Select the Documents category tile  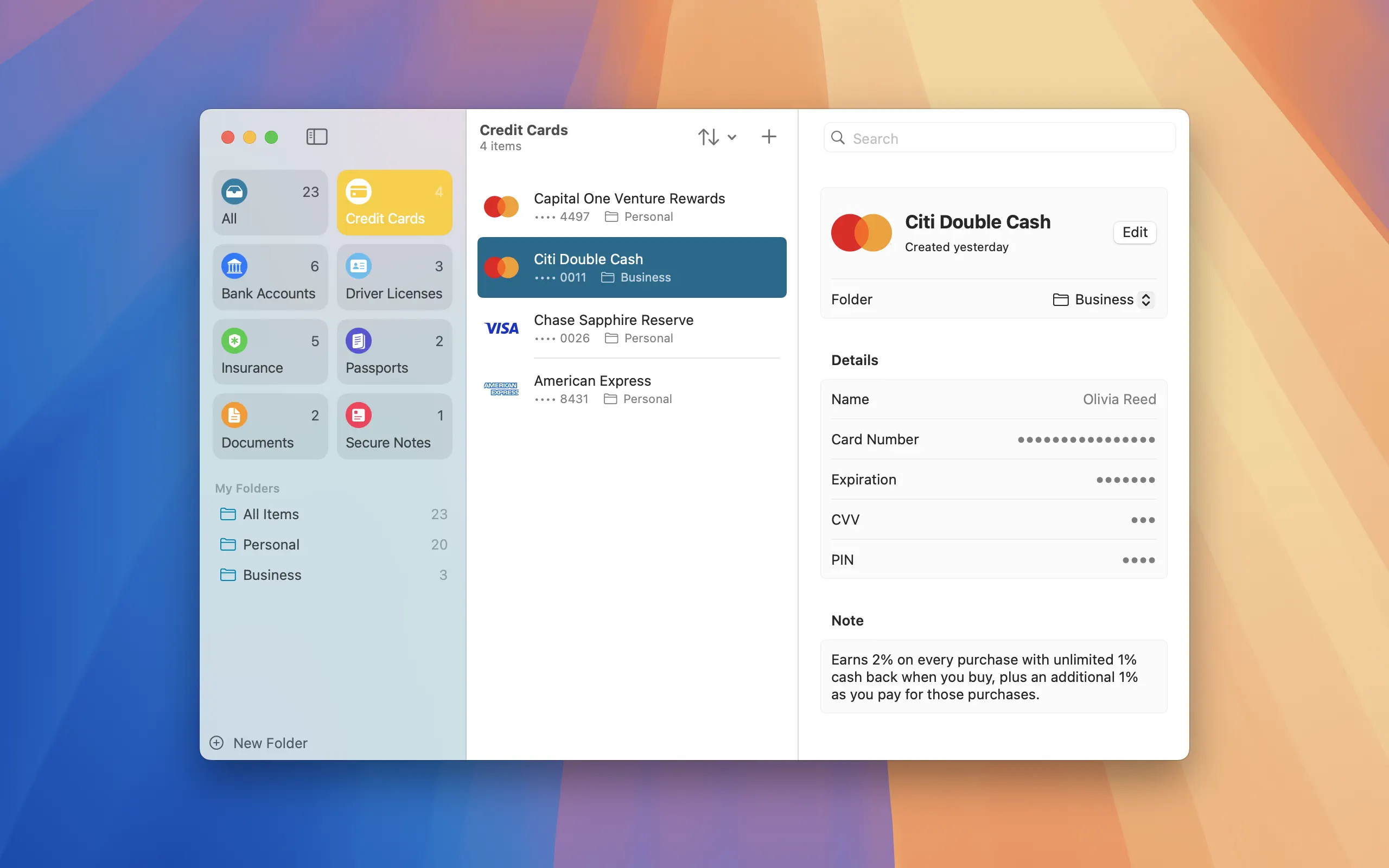tap(270, 427)
